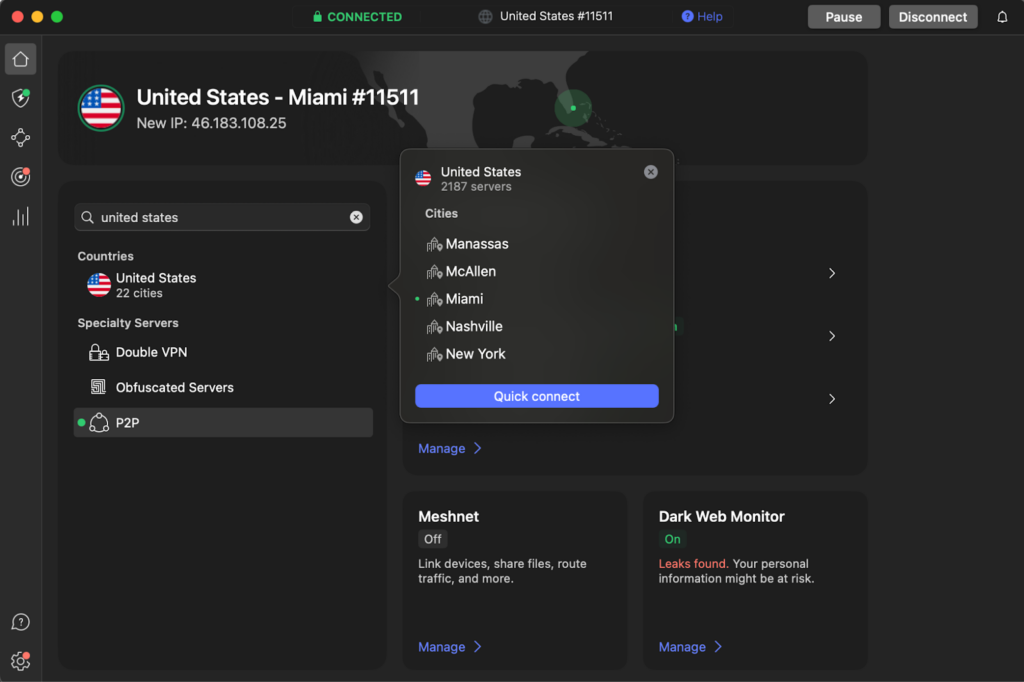Open the Home tab in sidebar
Screen dimensions: 1024x682
20,59
